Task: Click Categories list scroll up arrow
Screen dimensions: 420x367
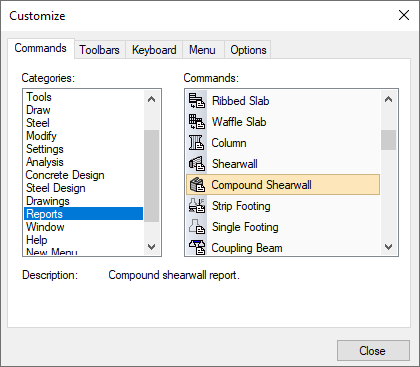Action: [x=152, y=99]
